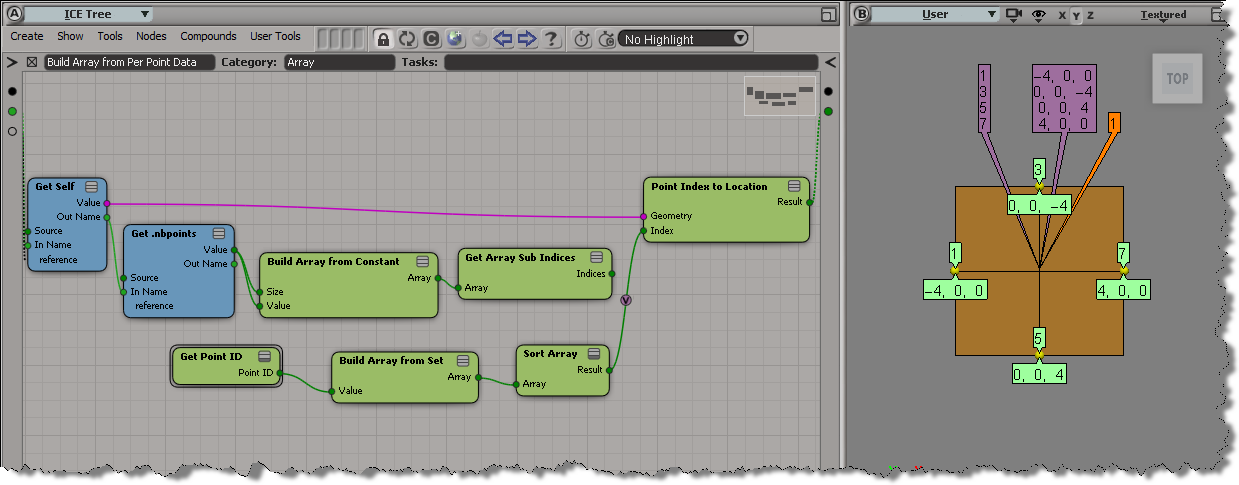The image size is (1239, 485).
Task: Open the Compounds menu
Action: click(x=208, y=36)
